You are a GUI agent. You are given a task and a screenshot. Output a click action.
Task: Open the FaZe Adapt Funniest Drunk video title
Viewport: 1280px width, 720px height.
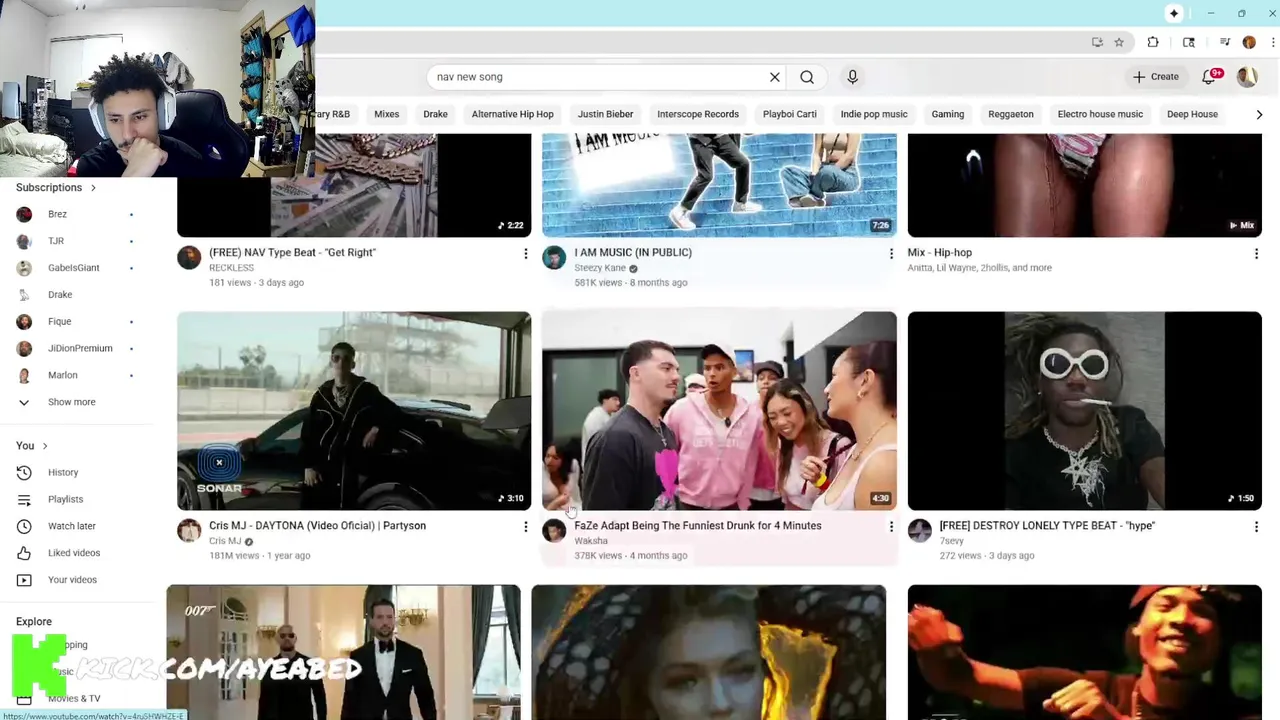coord(698,526)
